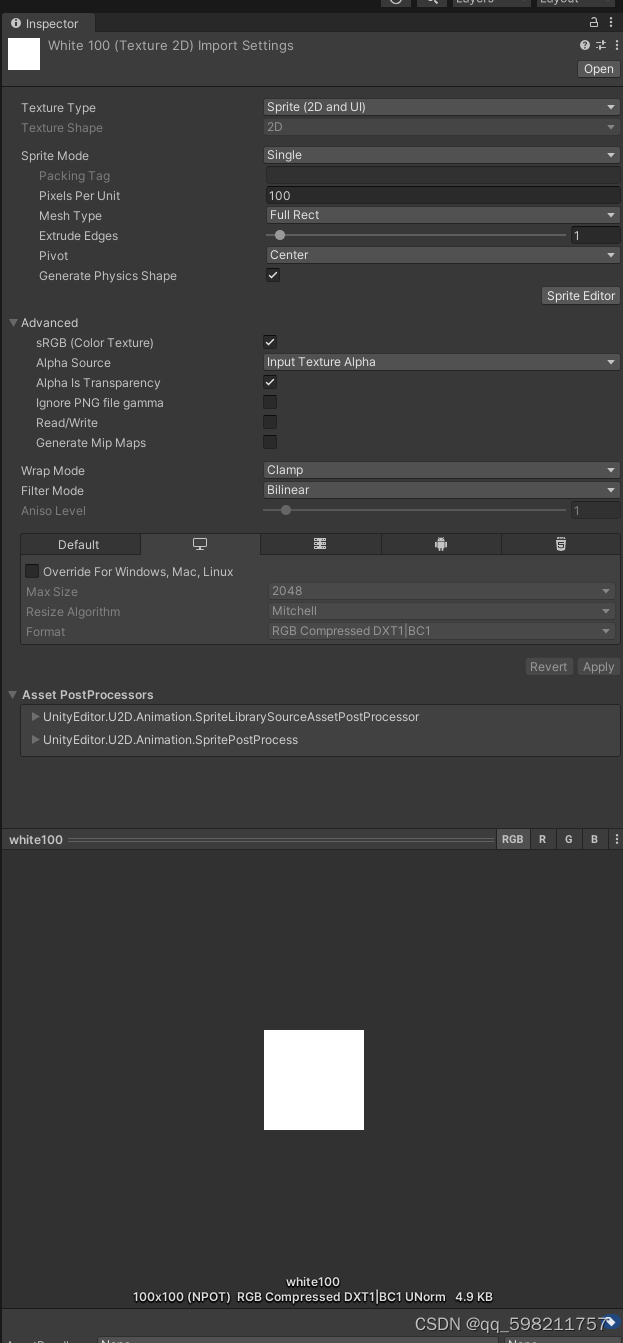Open the preview pane kebab menu
Image resolution: width=623 pixels, height=1343 pixels.
click(617, 839)
